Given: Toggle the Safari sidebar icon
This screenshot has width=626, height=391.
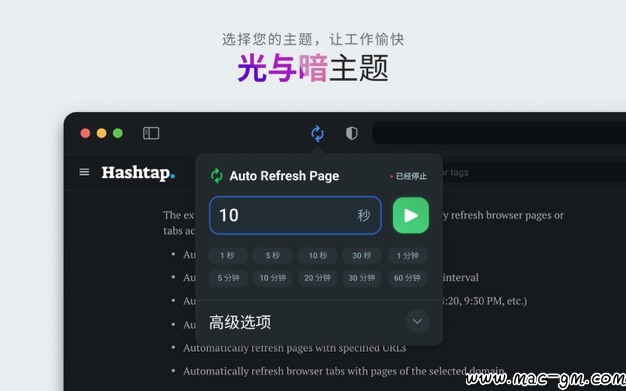Looking at the screenshot, I should [151, 133].
